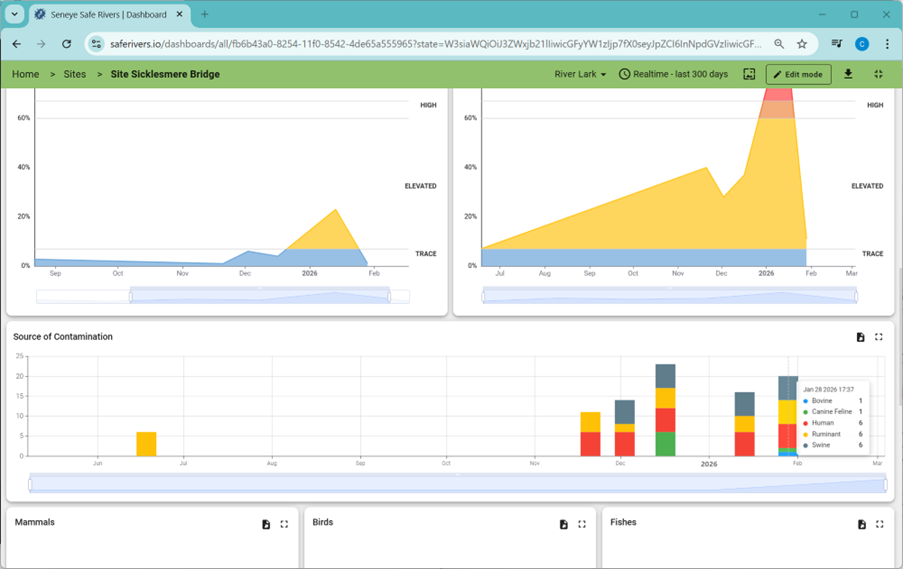The height and width of the screenshot is (569, 903).
Task: Click the June yellow Ruminant bar
Action: click(146, 444)
